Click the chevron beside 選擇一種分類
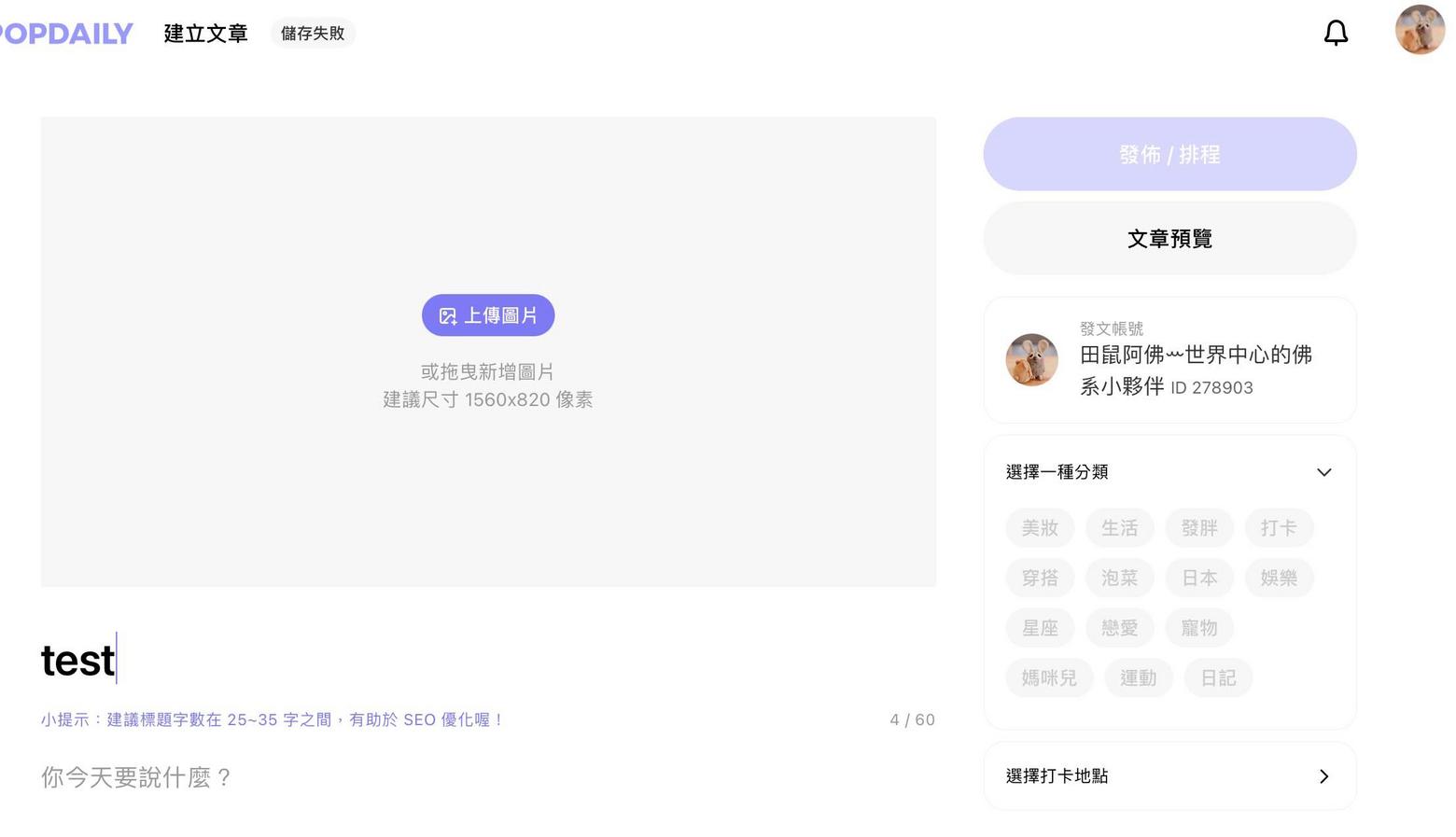Image resolution: width=1456 pixels, height=837 pixels. (x=1323, y=472)
